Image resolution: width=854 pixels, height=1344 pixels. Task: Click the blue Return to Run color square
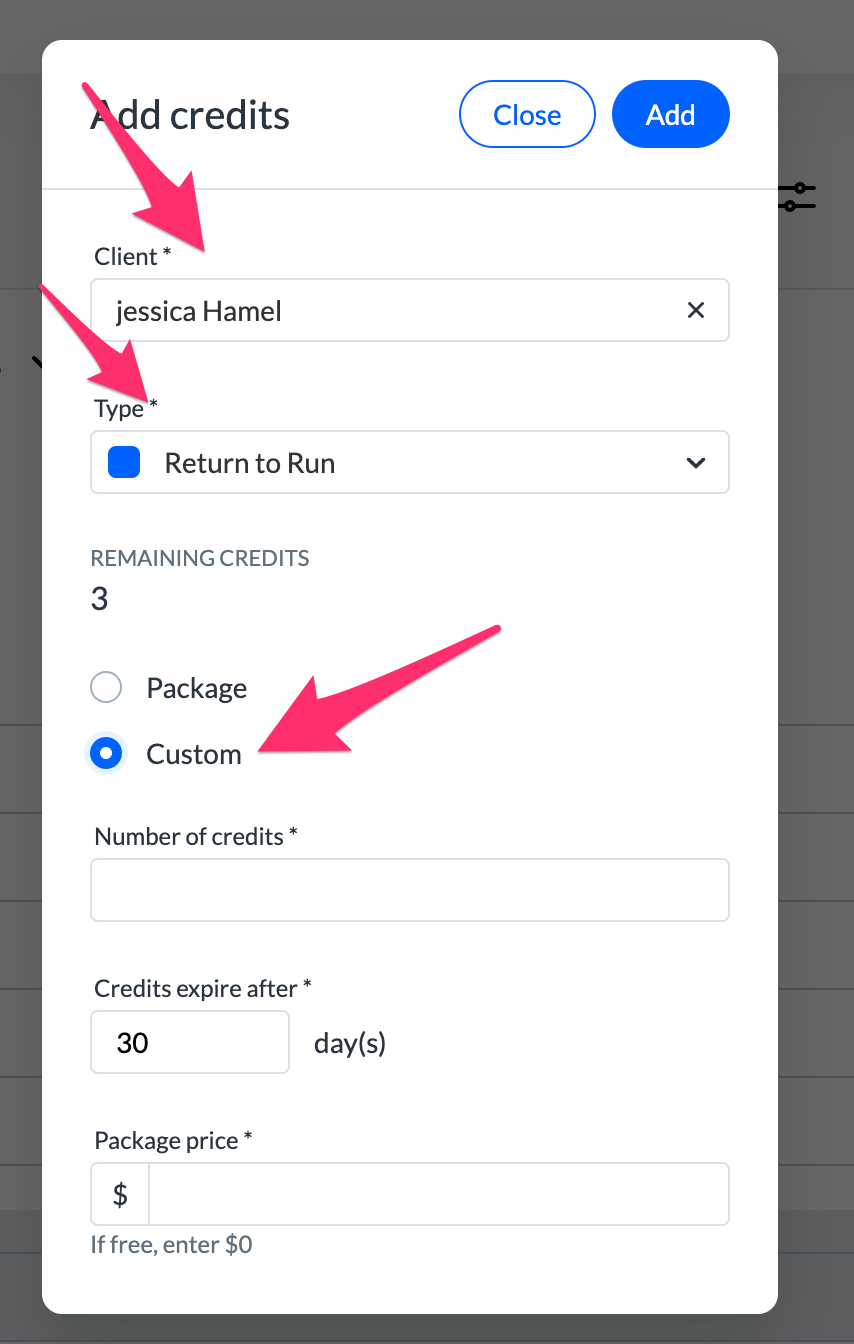click(x=124, y=462)
